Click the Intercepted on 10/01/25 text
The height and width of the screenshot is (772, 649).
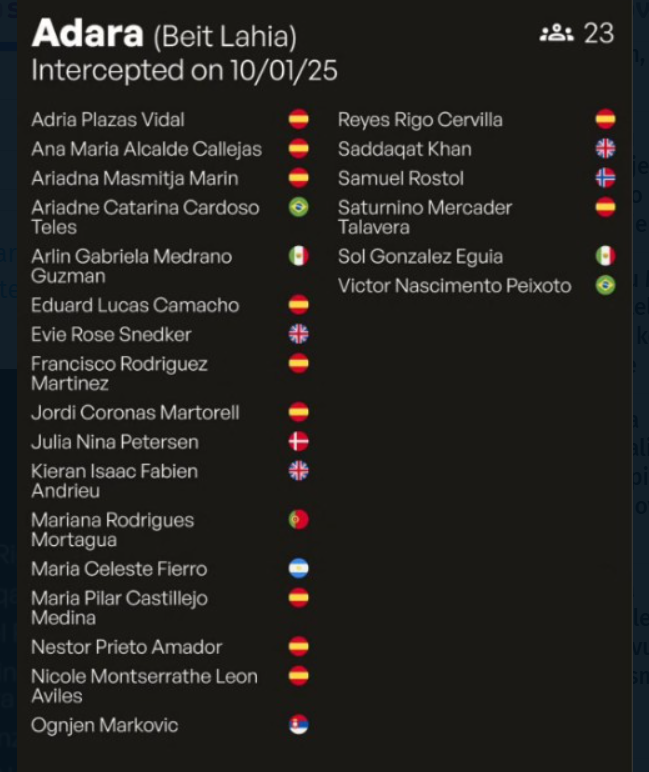(184, 71)
